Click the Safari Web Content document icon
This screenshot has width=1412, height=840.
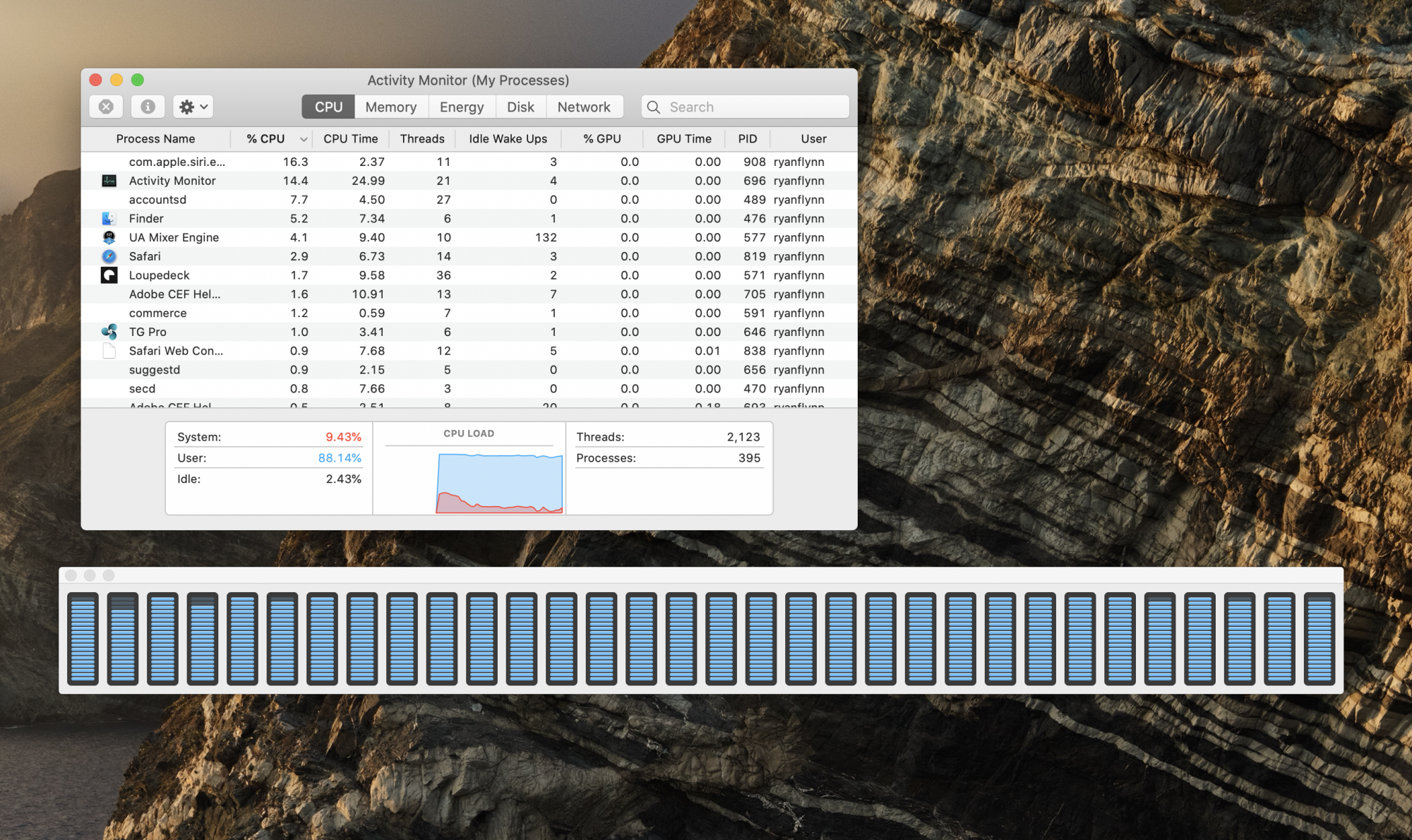click(x=109, y=351)
